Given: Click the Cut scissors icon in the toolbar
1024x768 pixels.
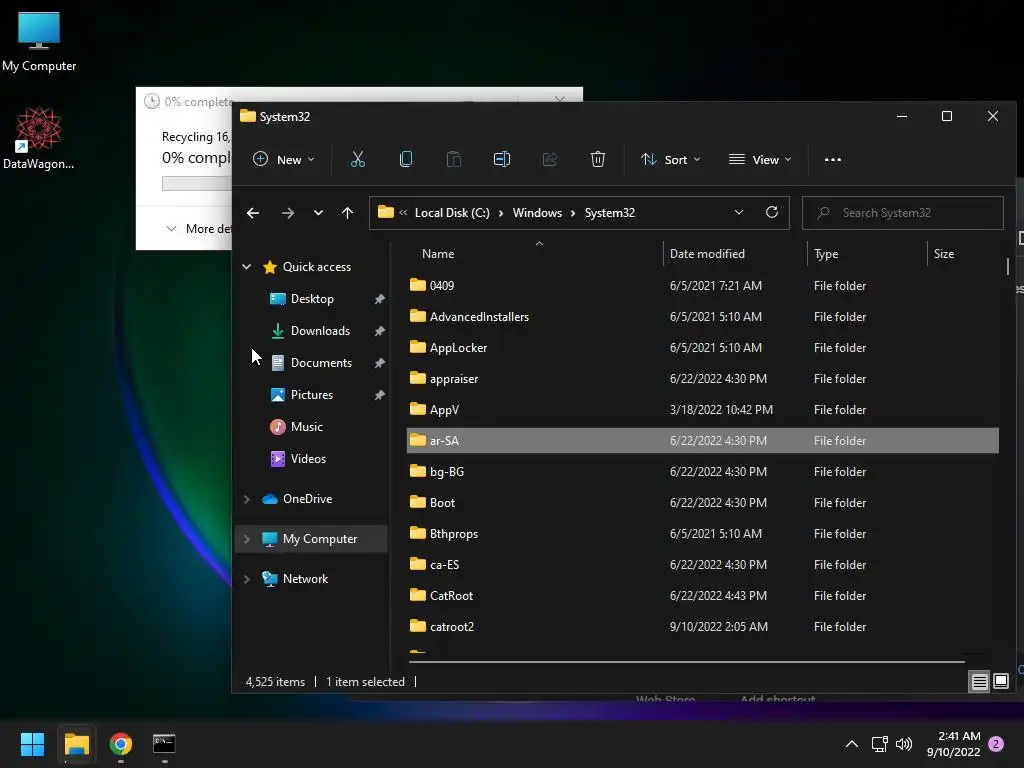Looking at the screenshot, I should [x=357, y=159].
